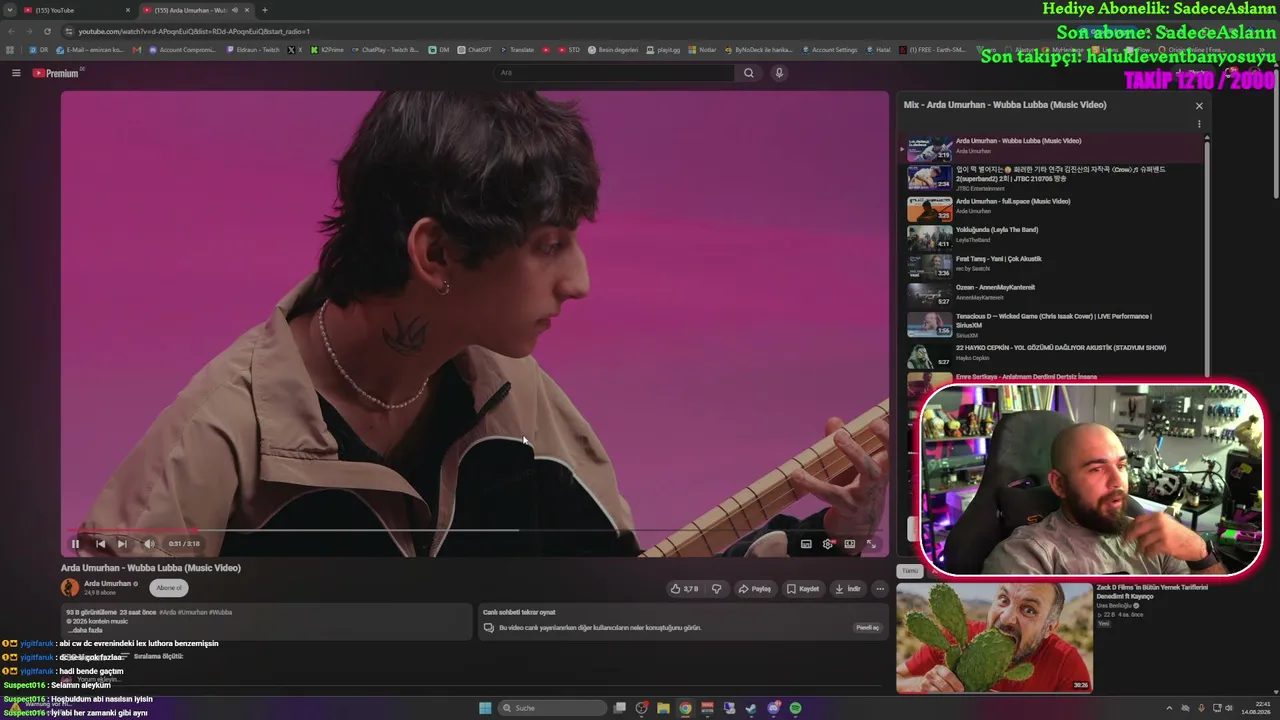Skip to the next video
This screenshot has width=1280, height=720.
pos(122,544)
